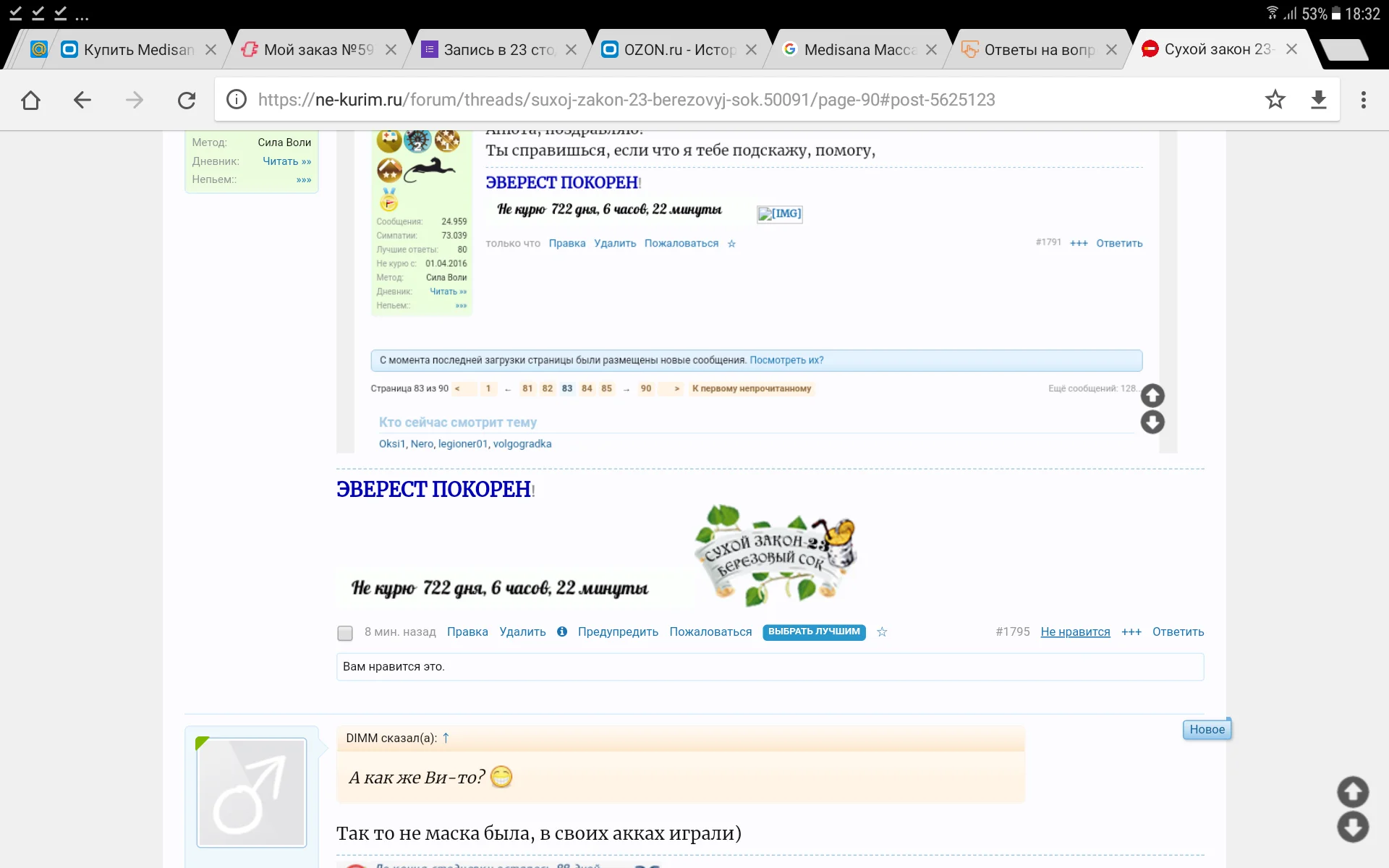The image size is (1389, 868).
Task: Go back using the browser back arrow
Action: (x=82, y=100)
